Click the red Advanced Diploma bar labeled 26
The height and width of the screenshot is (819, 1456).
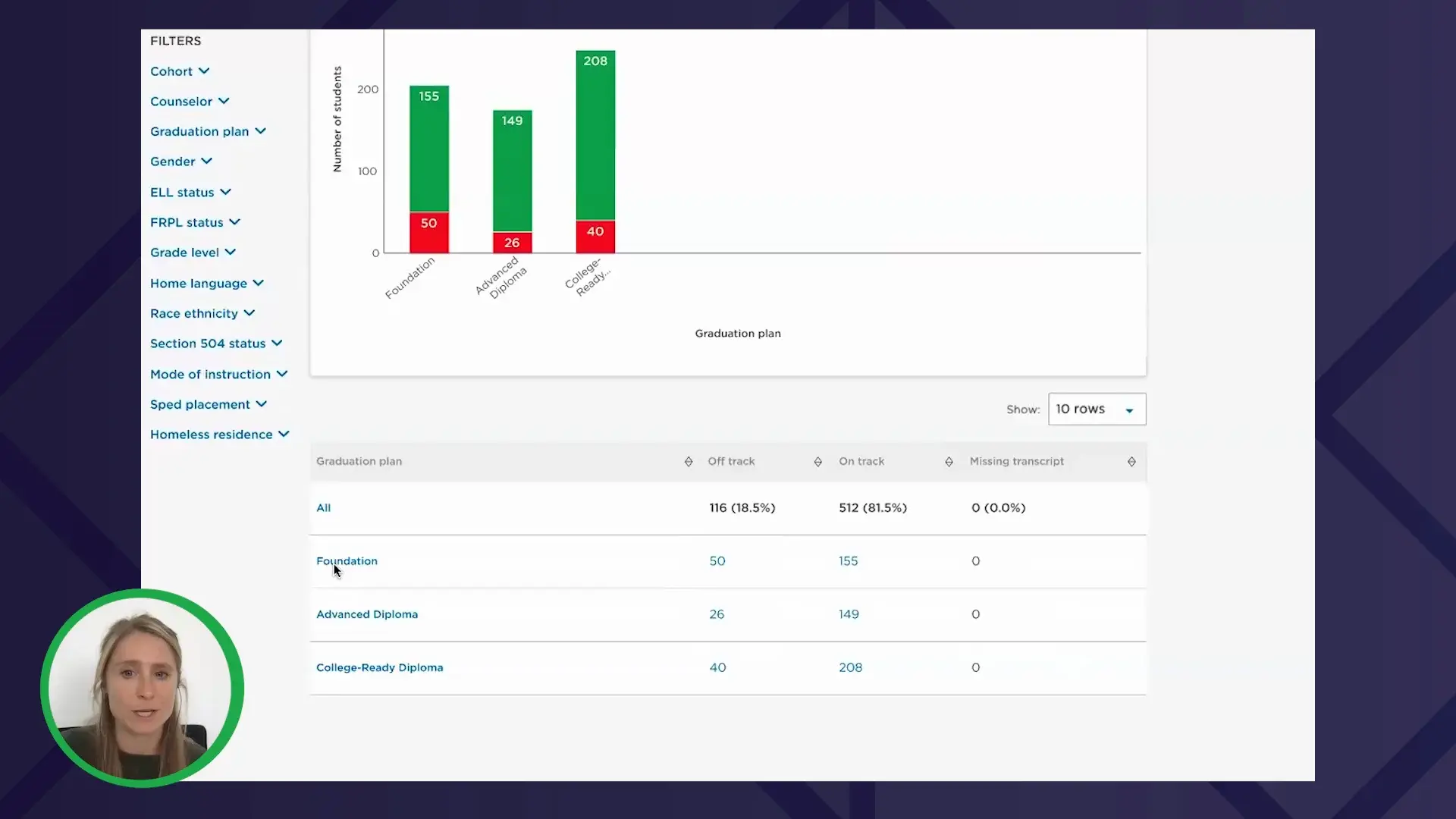pyautogui.click(x=513, y=242)
